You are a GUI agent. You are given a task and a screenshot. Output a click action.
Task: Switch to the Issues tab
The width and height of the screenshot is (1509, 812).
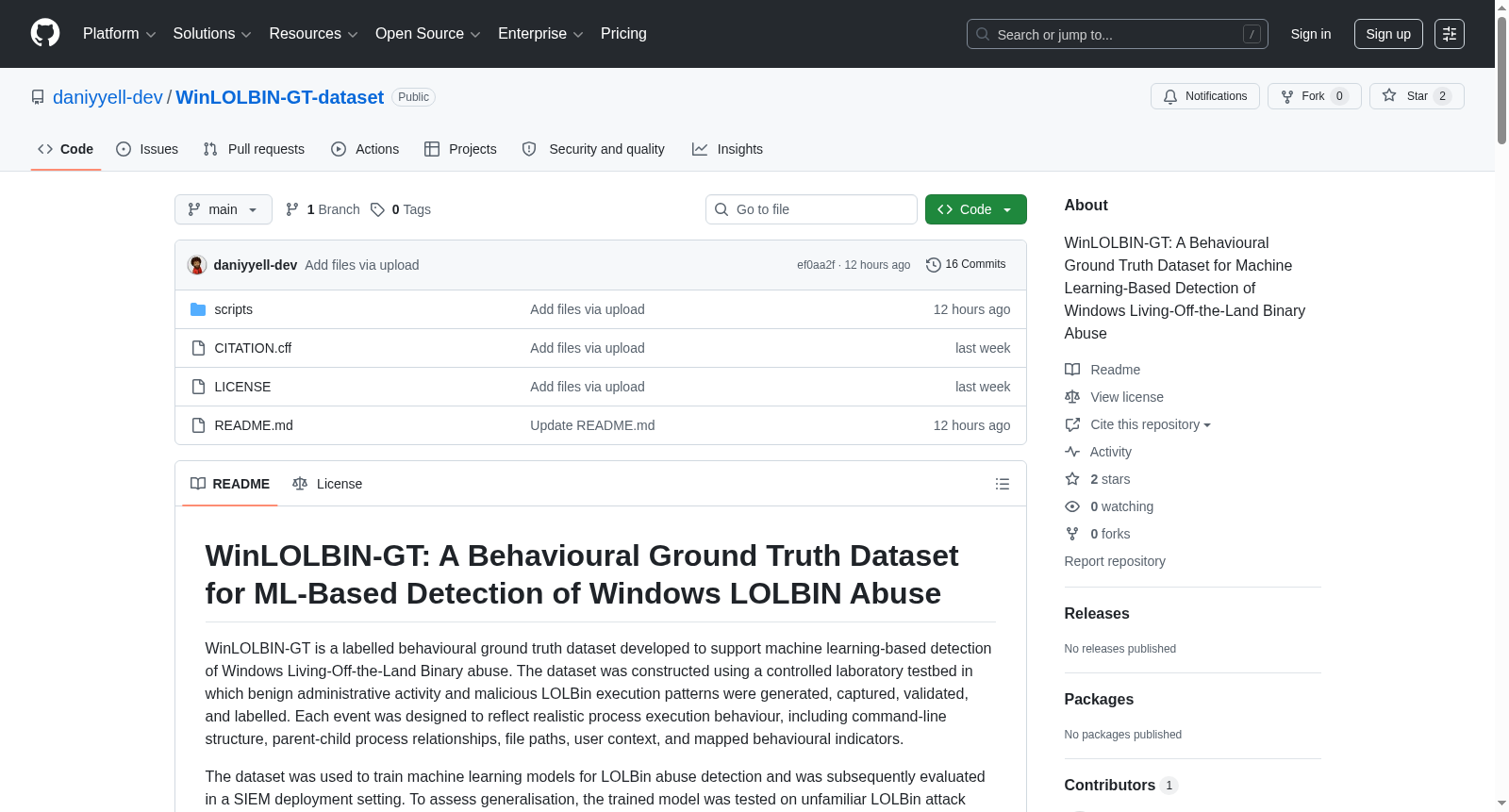tap(147, 149)
